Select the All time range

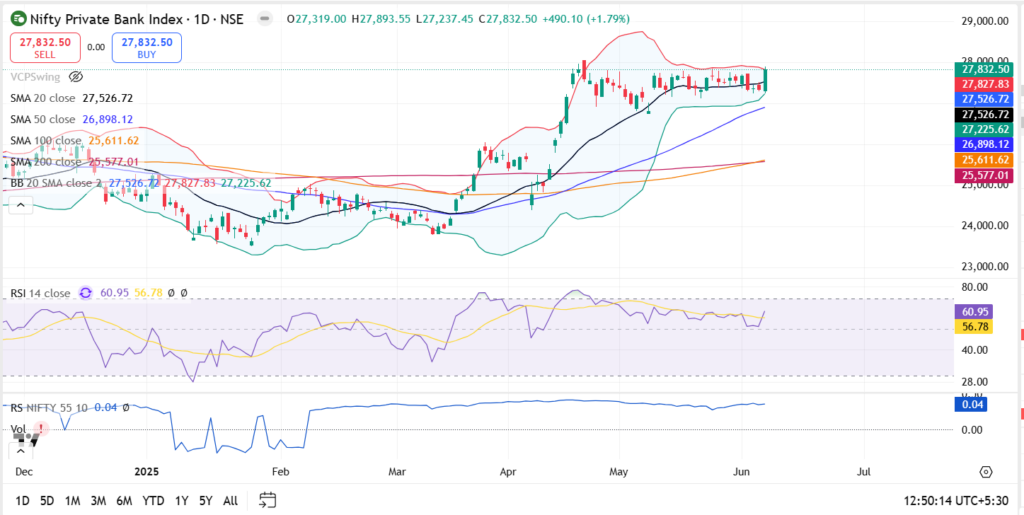pos(230,501)
